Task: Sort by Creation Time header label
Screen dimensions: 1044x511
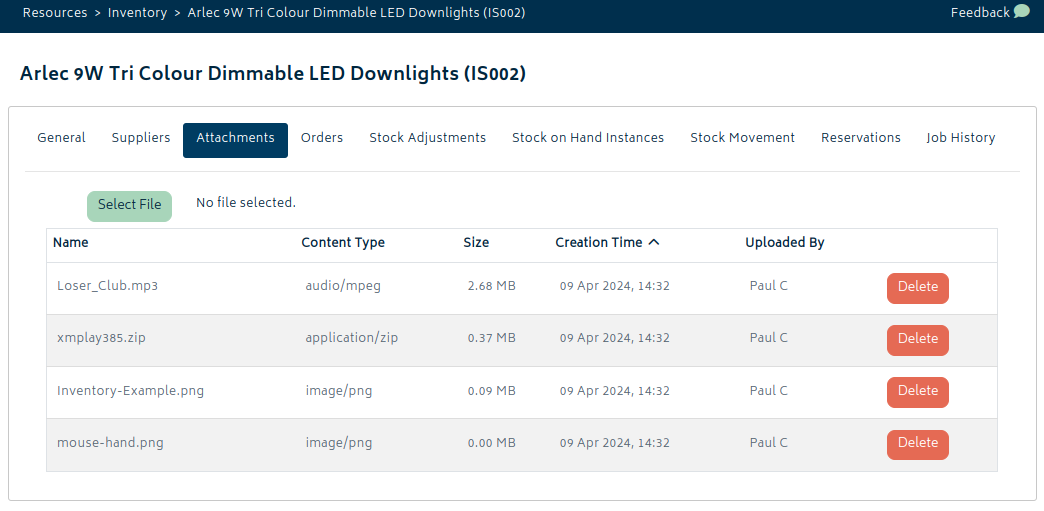Action: pos(599,243)
